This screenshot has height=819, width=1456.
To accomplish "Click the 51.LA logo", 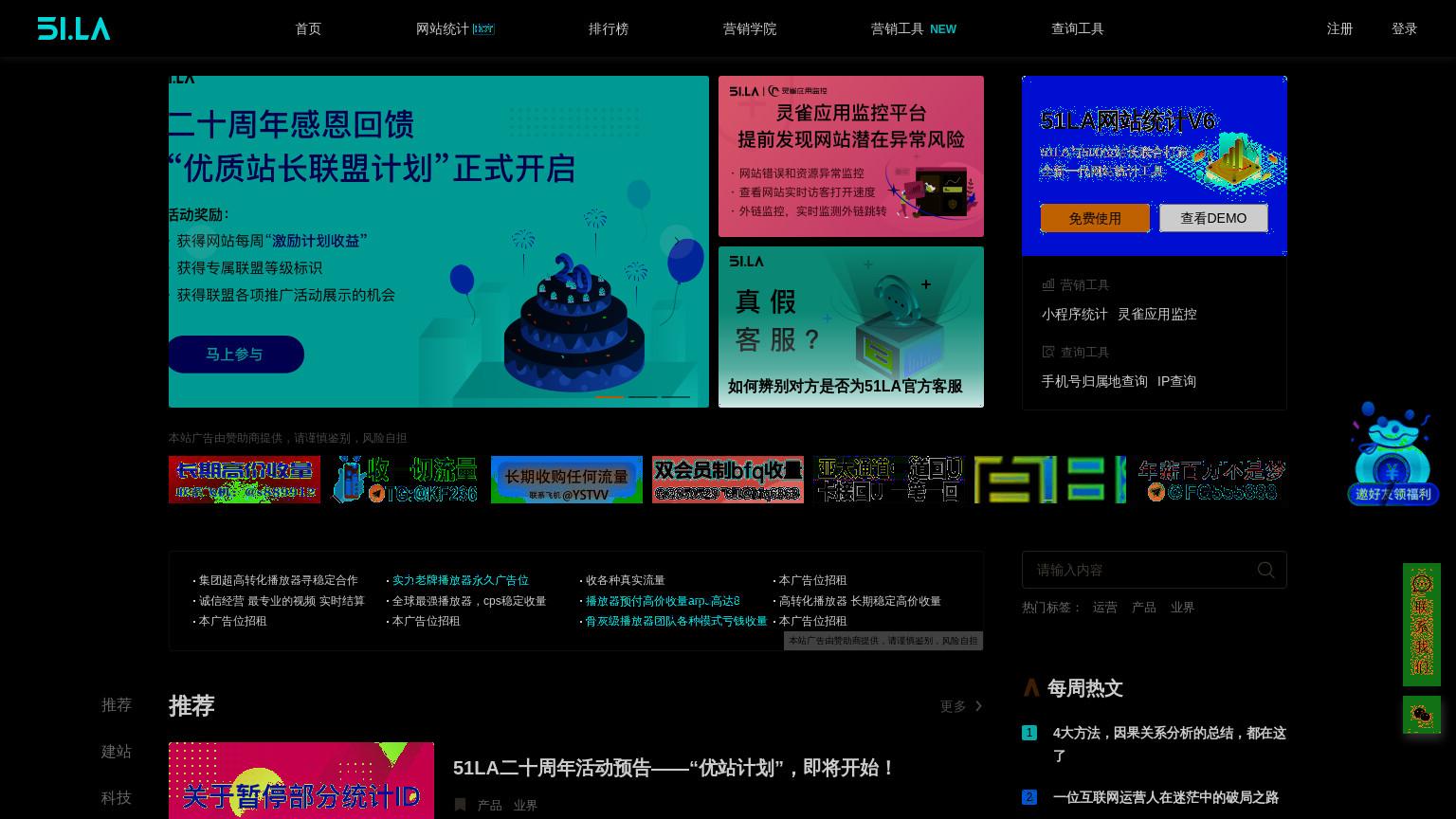I will click(x=74, y=28).
